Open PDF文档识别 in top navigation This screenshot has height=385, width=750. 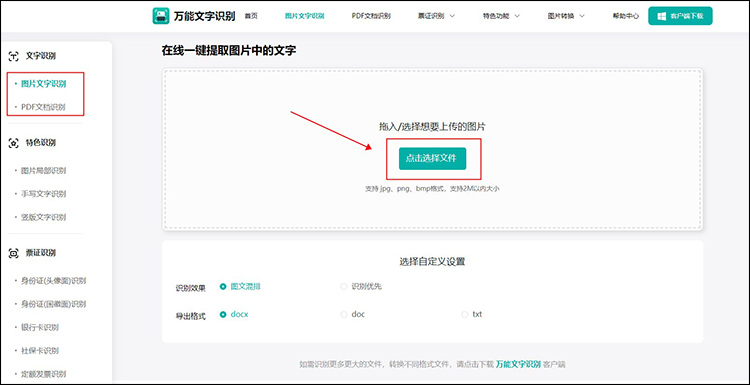(371, 16)
